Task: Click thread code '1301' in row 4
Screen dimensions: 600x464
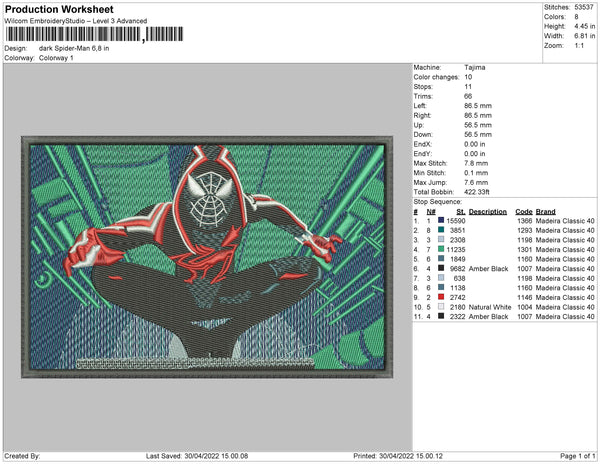Action: [525, 249]
